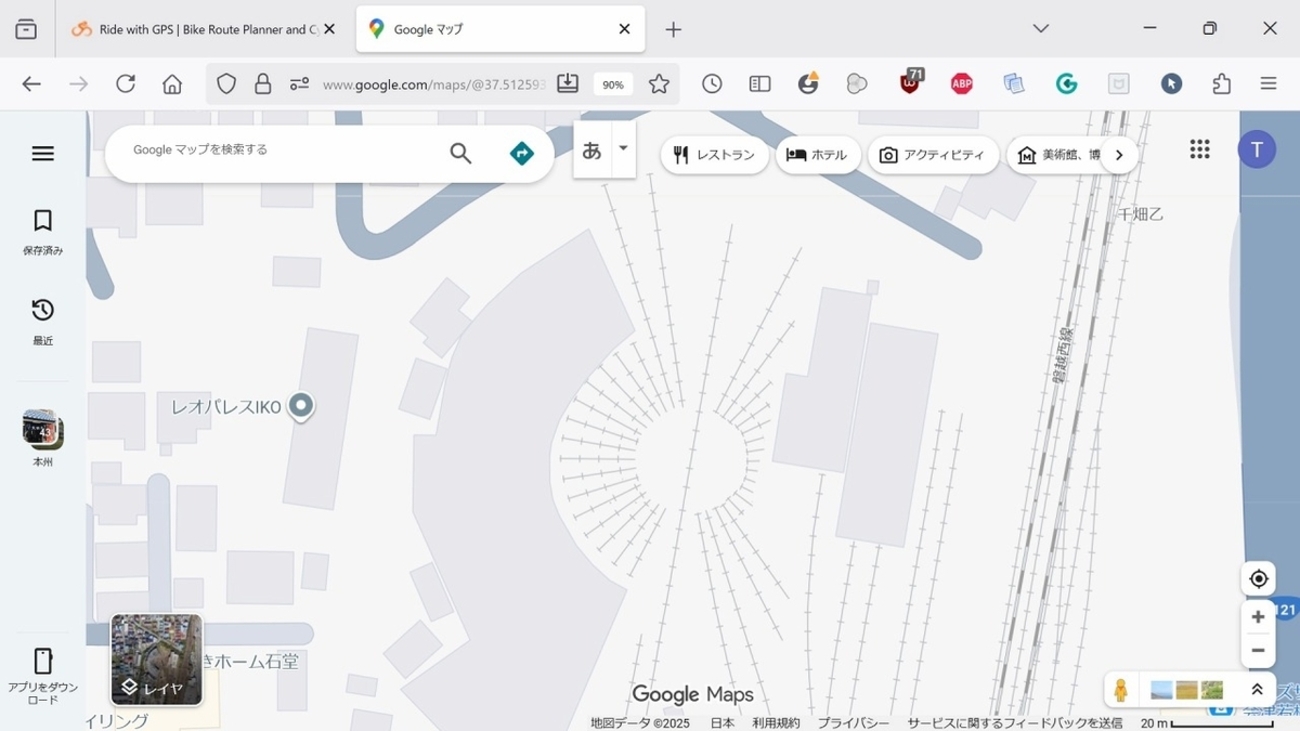
Task: Expand the imagery strip with double chevron
Action: point(1257,690)
